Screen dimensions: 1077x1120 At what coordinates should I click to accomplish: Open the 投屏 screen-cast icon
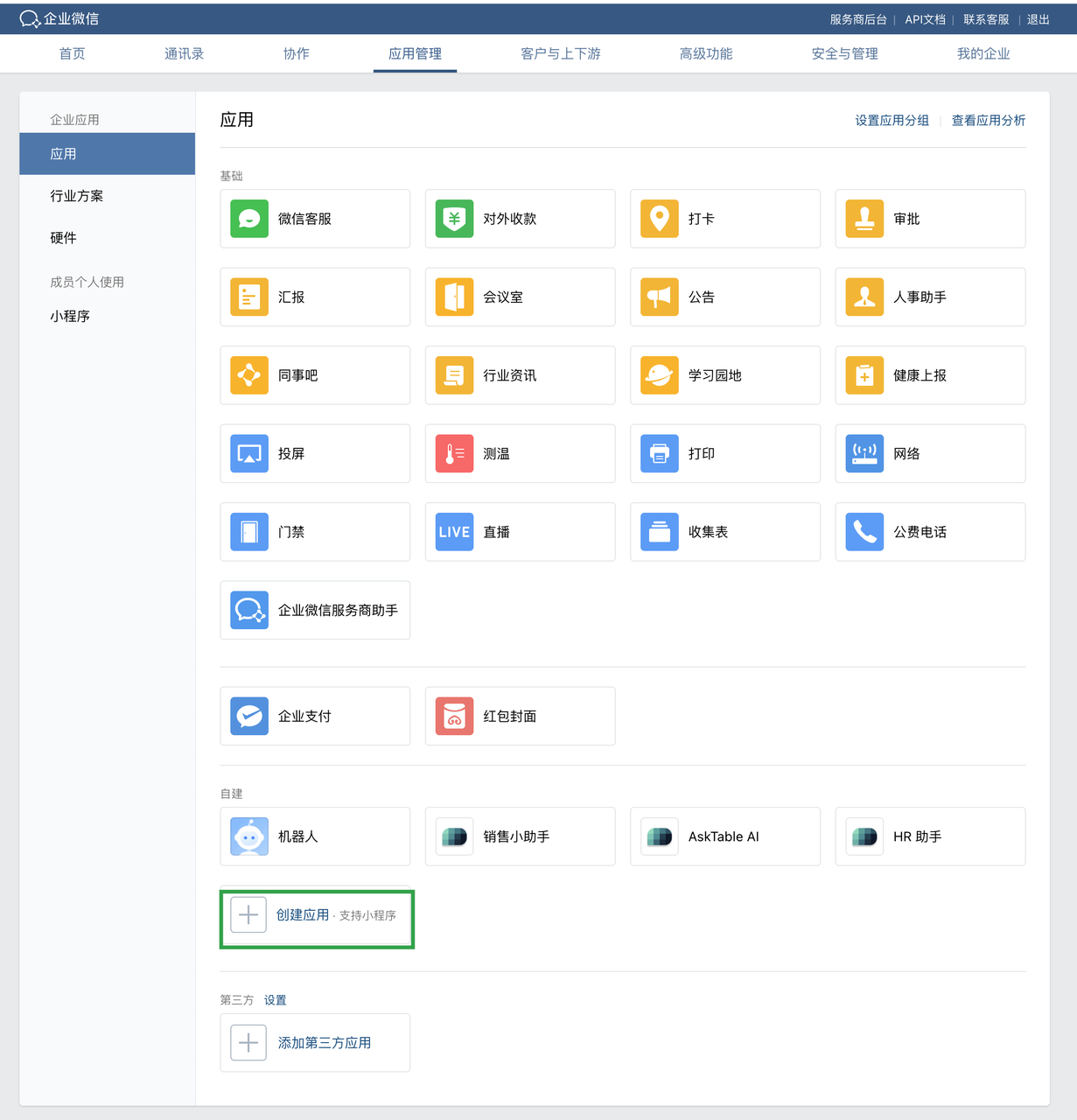(249, 453)
